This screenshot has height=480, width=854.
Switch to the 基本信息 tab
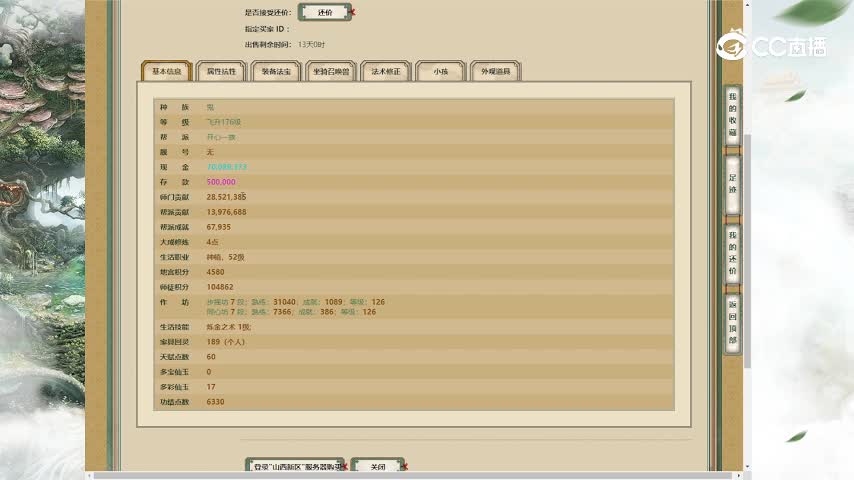[166, 72]
